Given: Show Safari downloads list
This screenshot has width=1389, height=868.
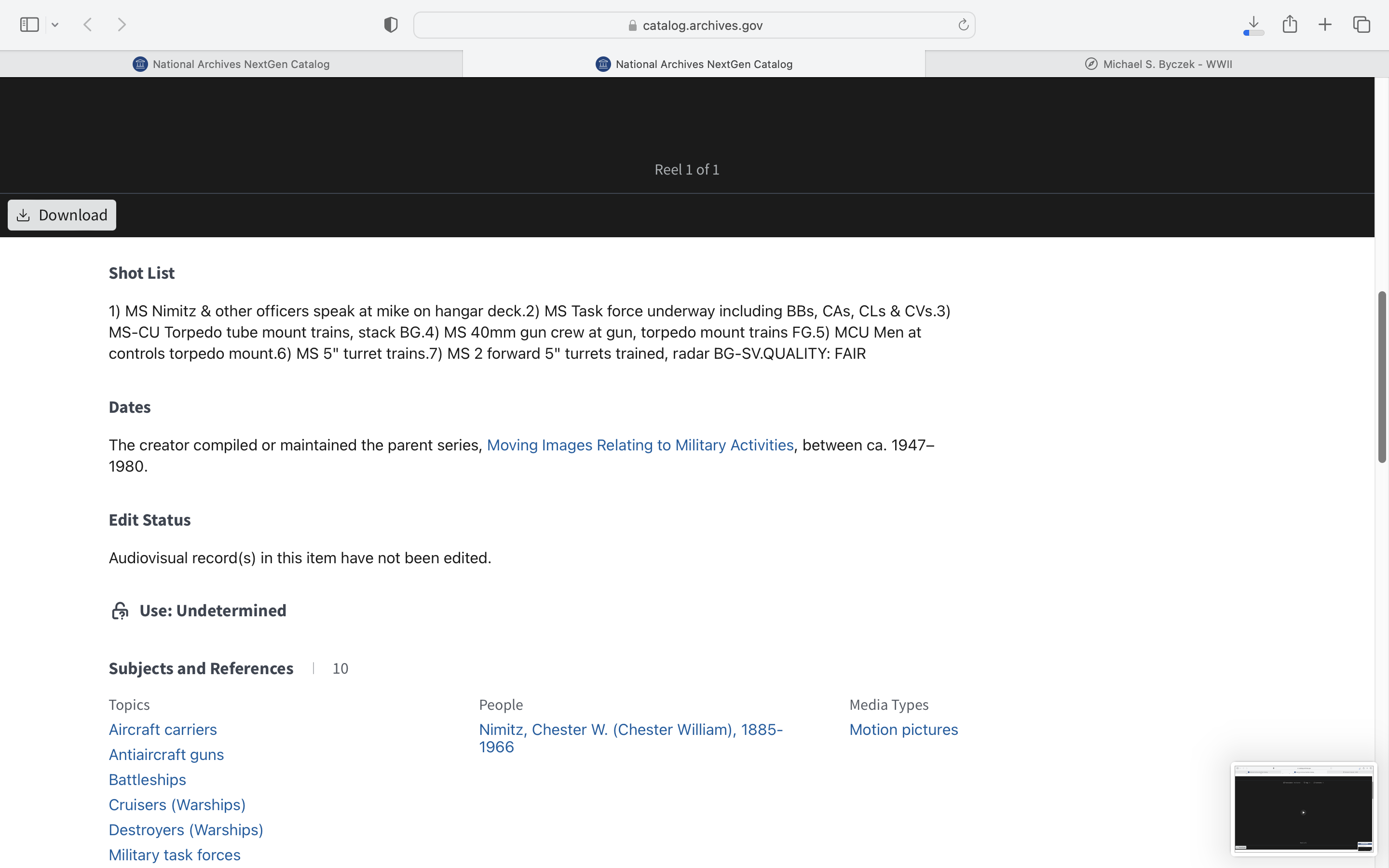Looking at the screenshot, I should click(x=1253, y=25).
